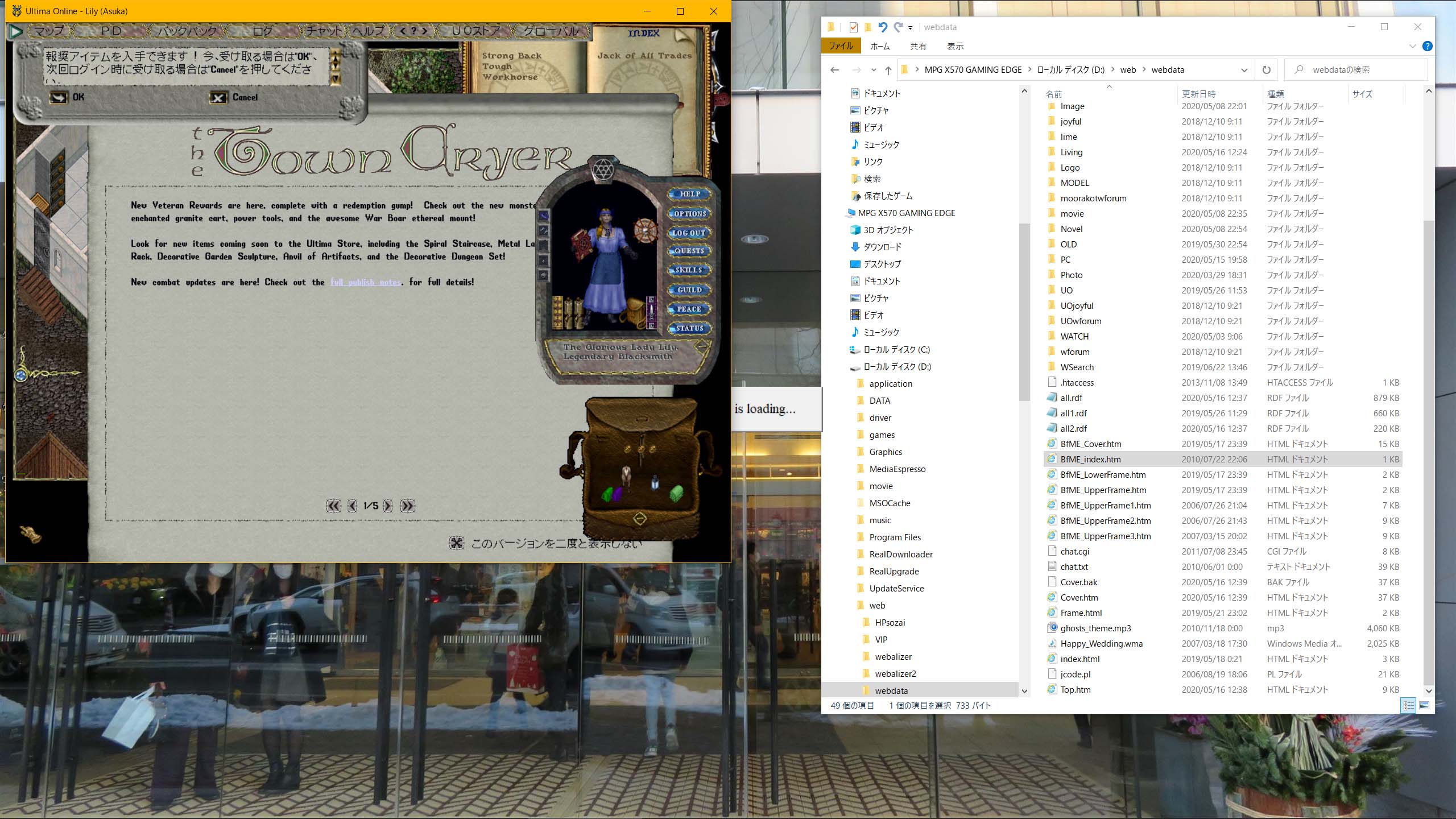Click properties checkmark icon in Explorer title bar
The image size is (1456, 819).
[853, 27]
